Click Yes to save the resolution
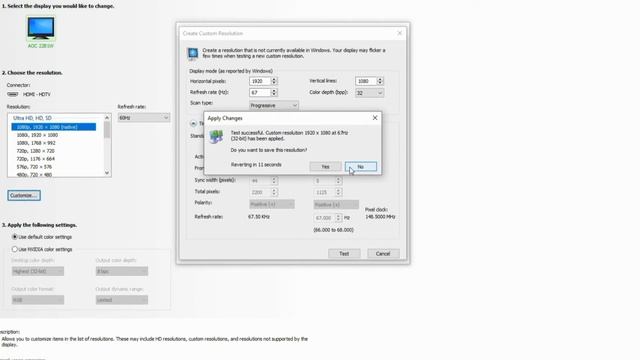Image resolution: width=640 pixels, height=360 pixels. 325,167
